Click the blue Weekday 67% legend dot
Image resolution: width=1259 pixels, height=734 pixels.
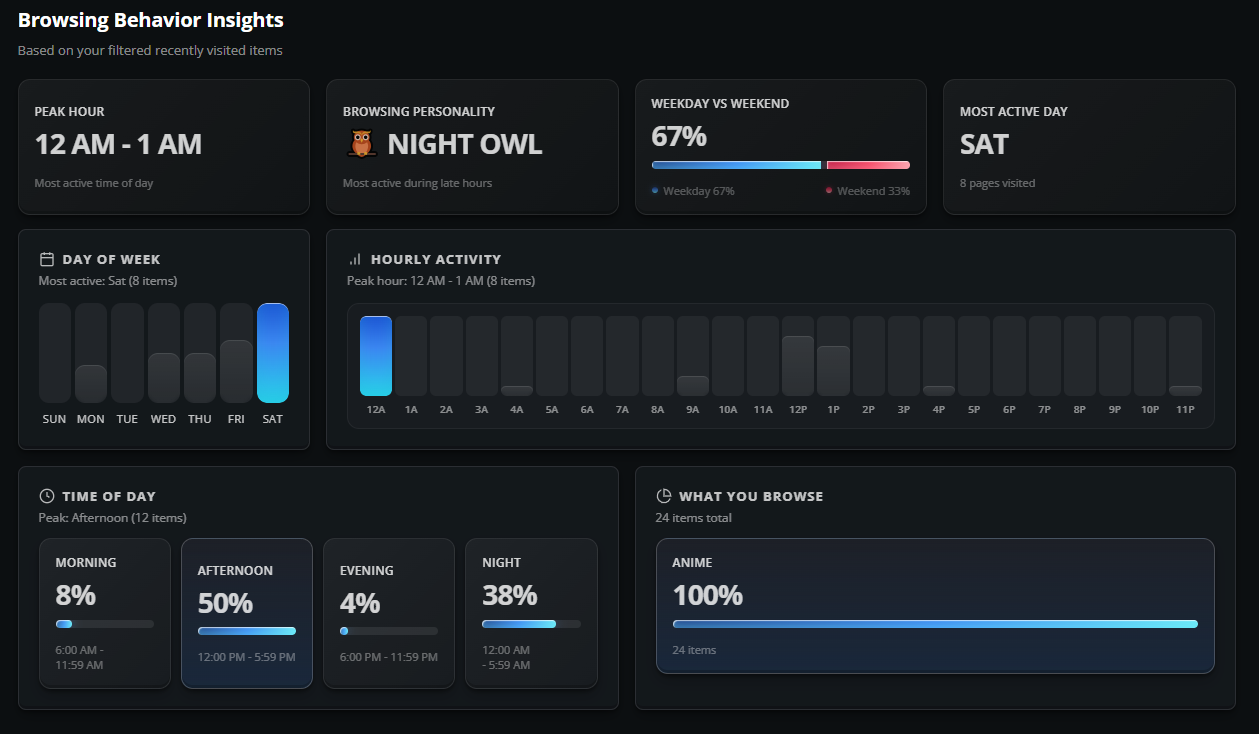(655, 190)
